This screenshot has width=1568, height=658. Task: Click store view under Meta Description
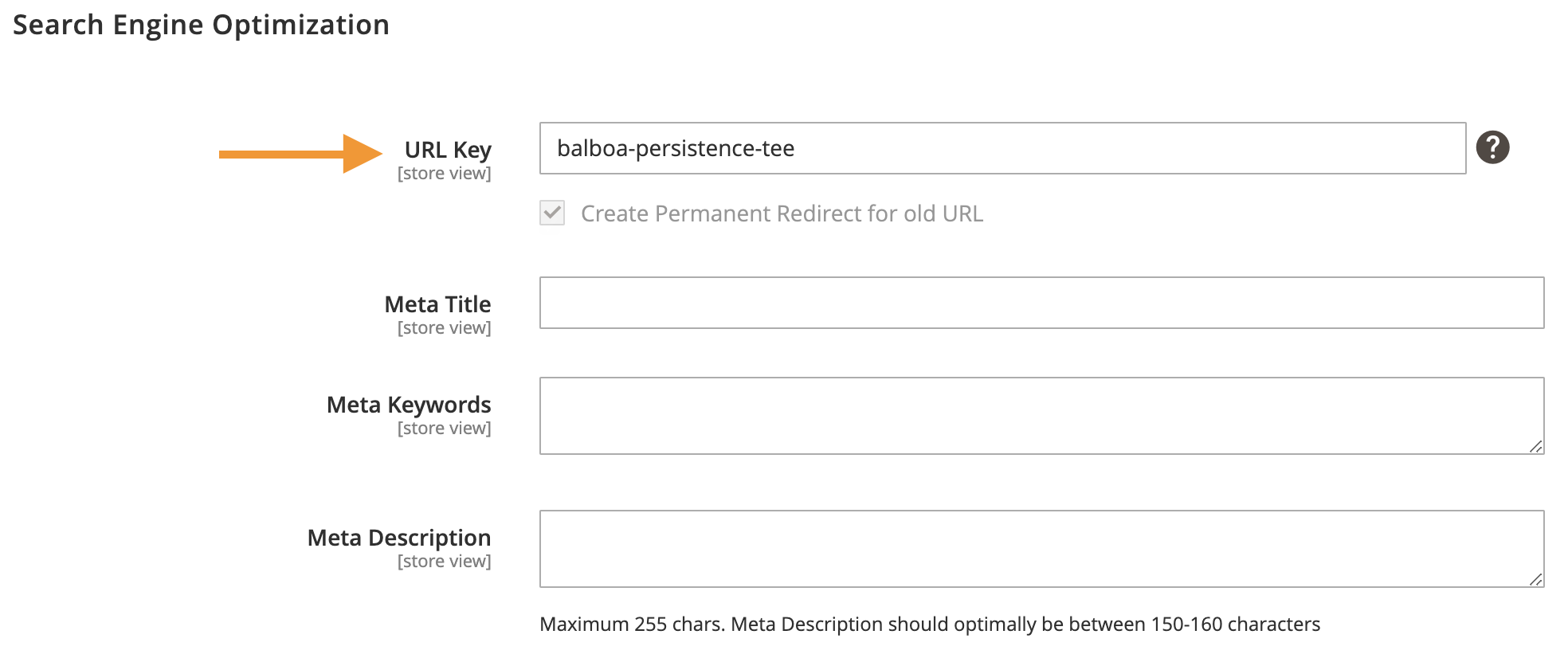444,561
